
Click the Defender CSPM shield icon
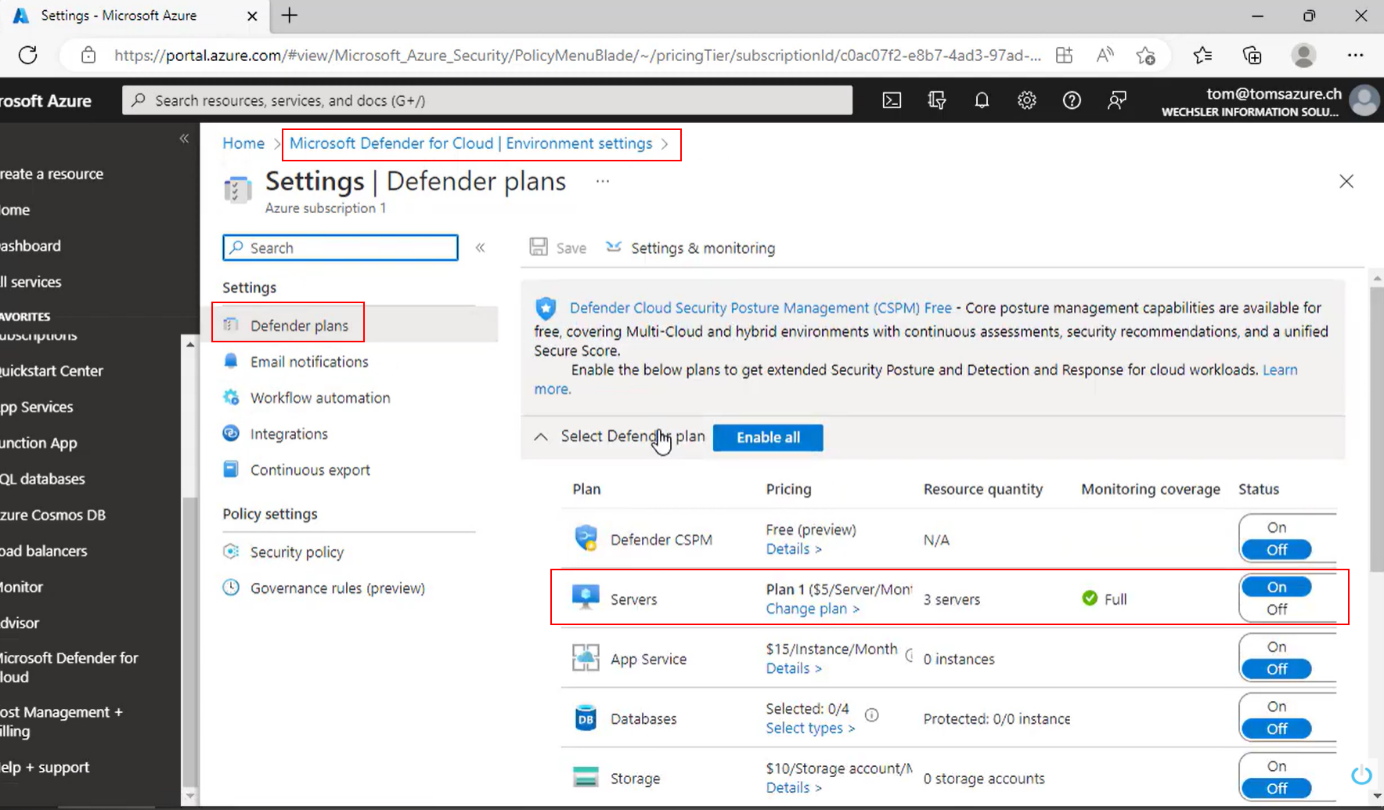pos(586,538)
